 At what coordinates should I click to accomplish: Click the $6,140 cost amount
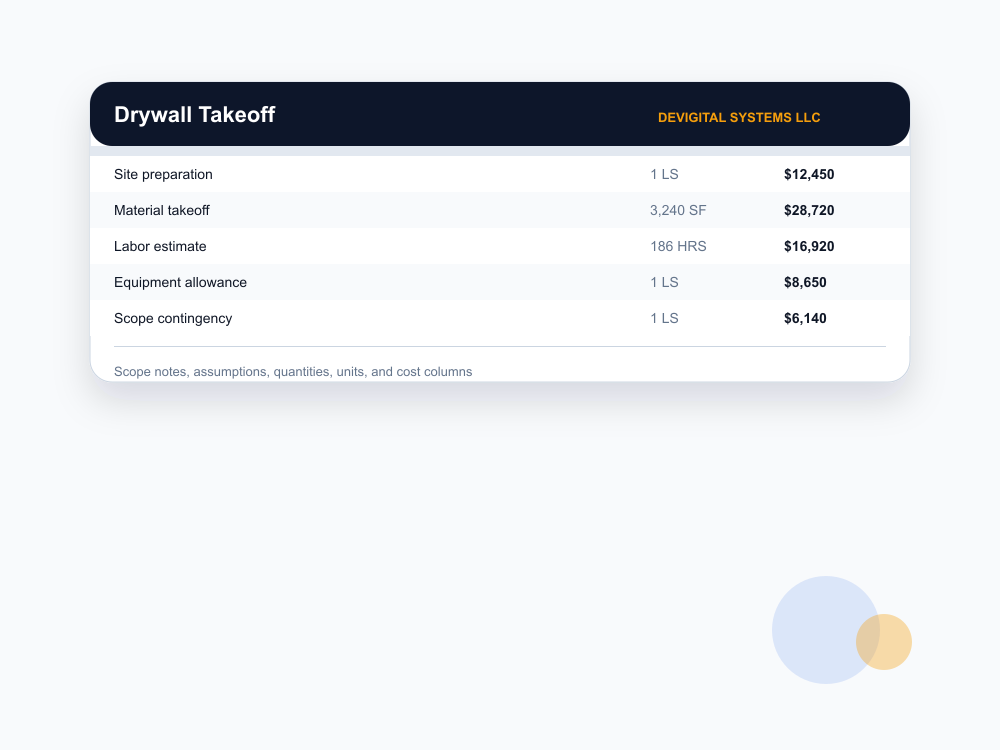(805, 318)
